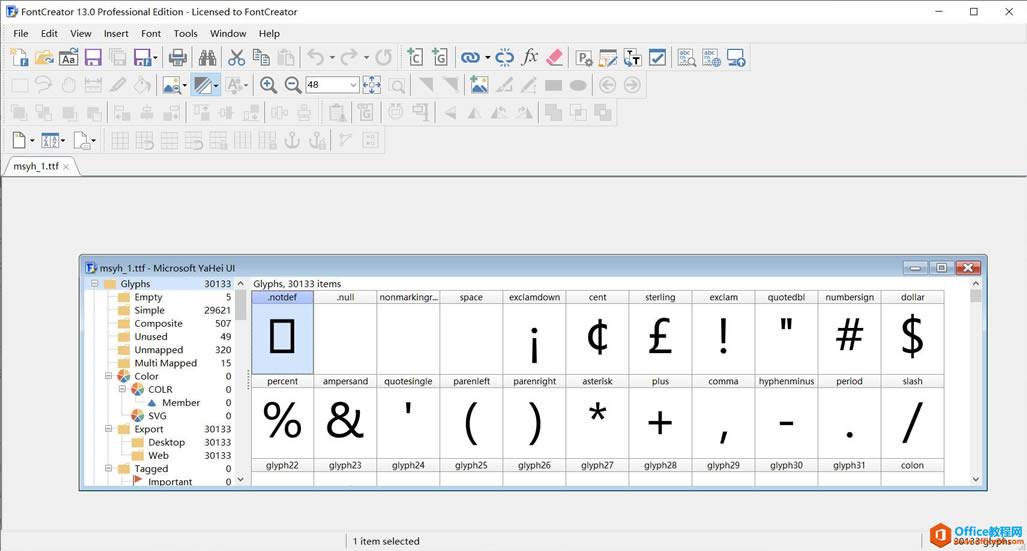Viewport: 1027px width, 551px height.
Task: Click the glyph grid vertical scrollbar down arrow
Action: (x=976, y=480)
